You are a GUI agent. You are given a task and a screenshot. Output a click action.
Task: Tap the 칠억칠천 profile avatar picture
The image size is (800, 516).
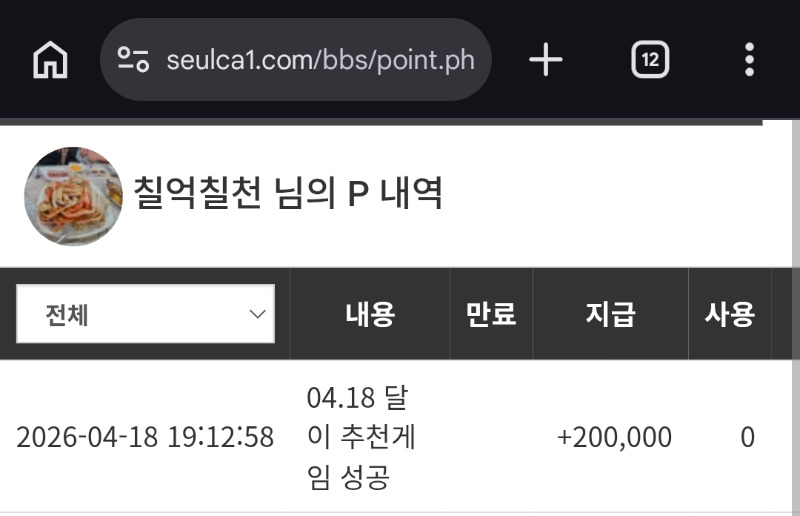coord(73,196)
